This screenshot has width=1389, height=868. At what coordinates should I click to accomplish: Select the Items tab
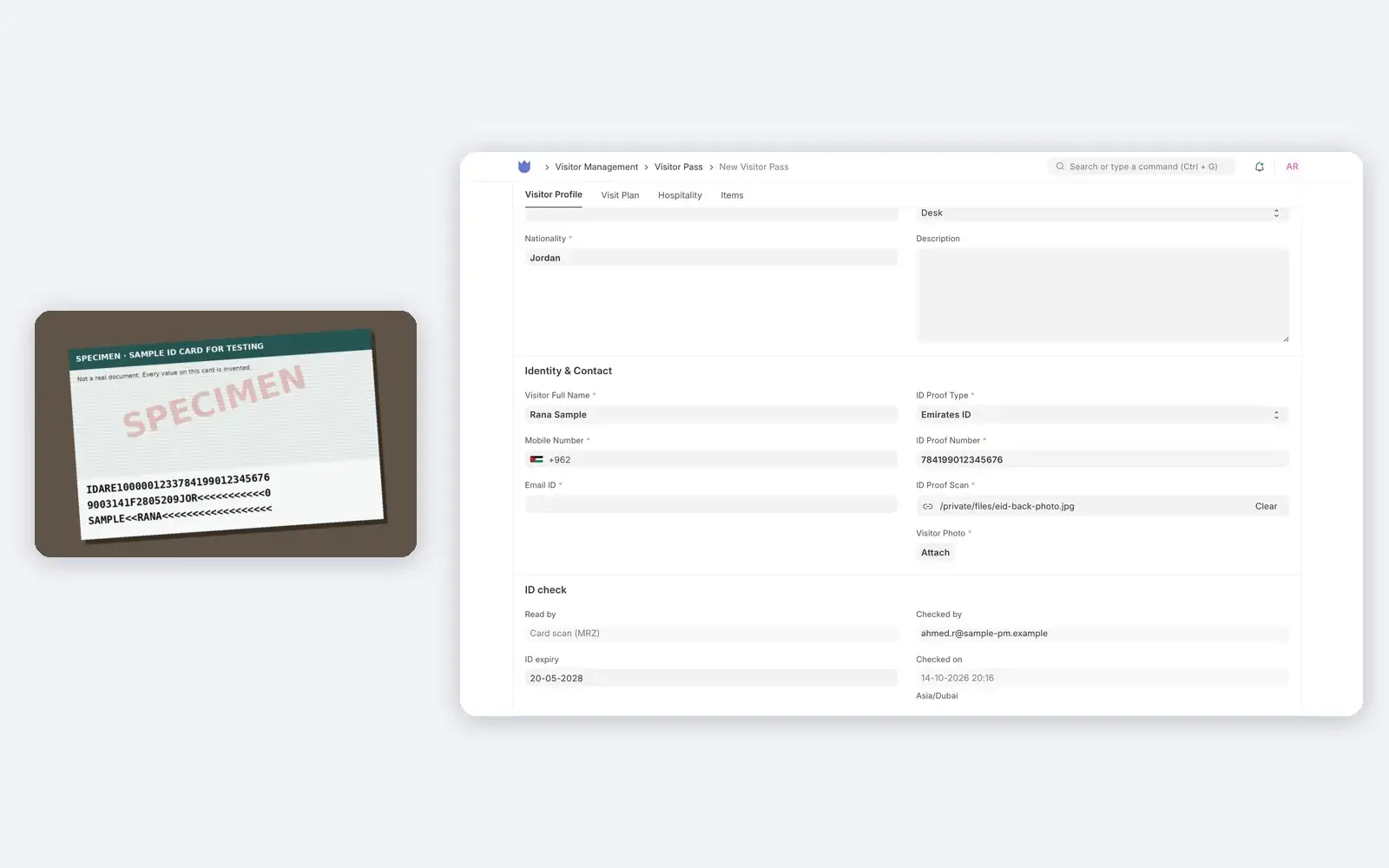(732, 195)
